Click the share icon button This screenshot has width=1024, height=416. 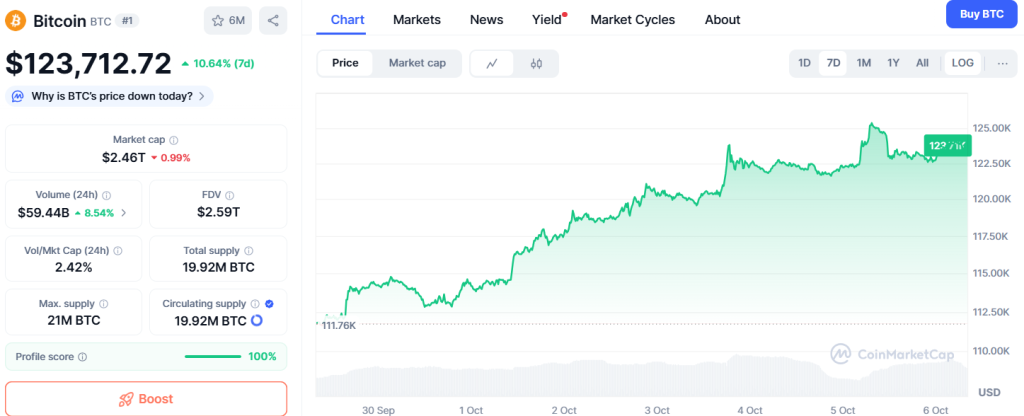(273, 20)
